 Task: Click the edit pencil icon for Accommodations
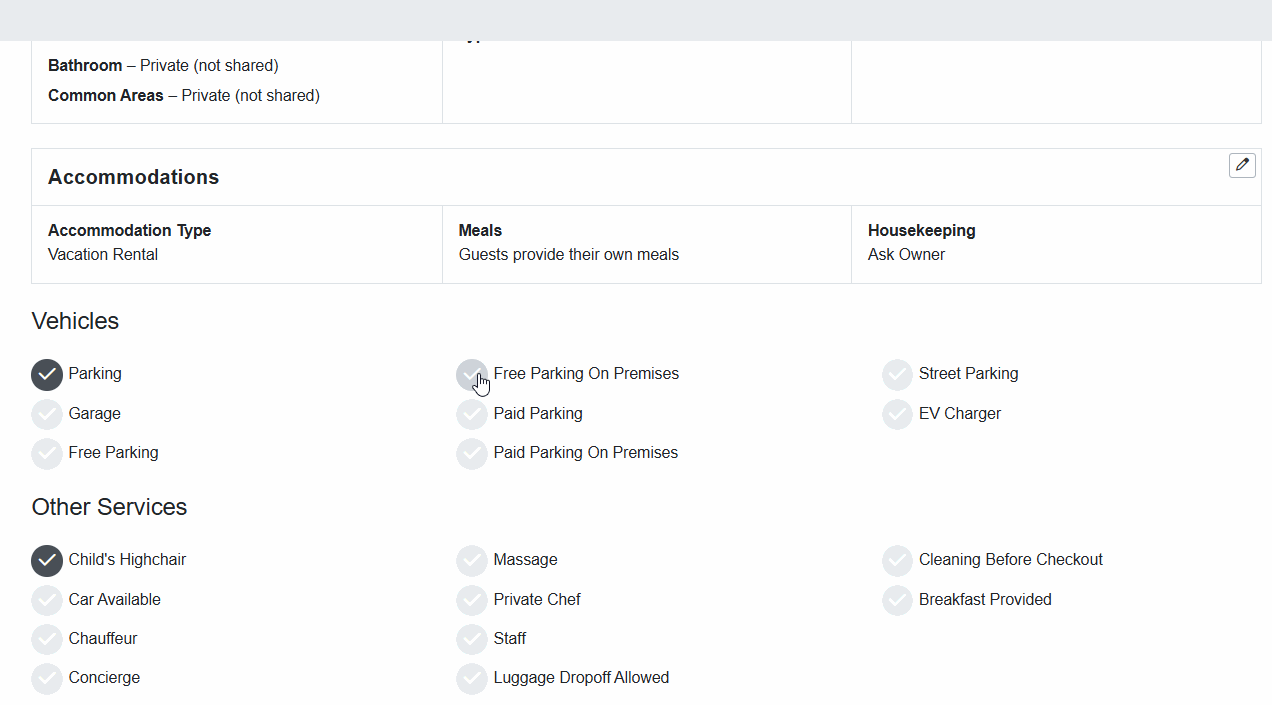pyautogui.click(x=1242, y=165)
